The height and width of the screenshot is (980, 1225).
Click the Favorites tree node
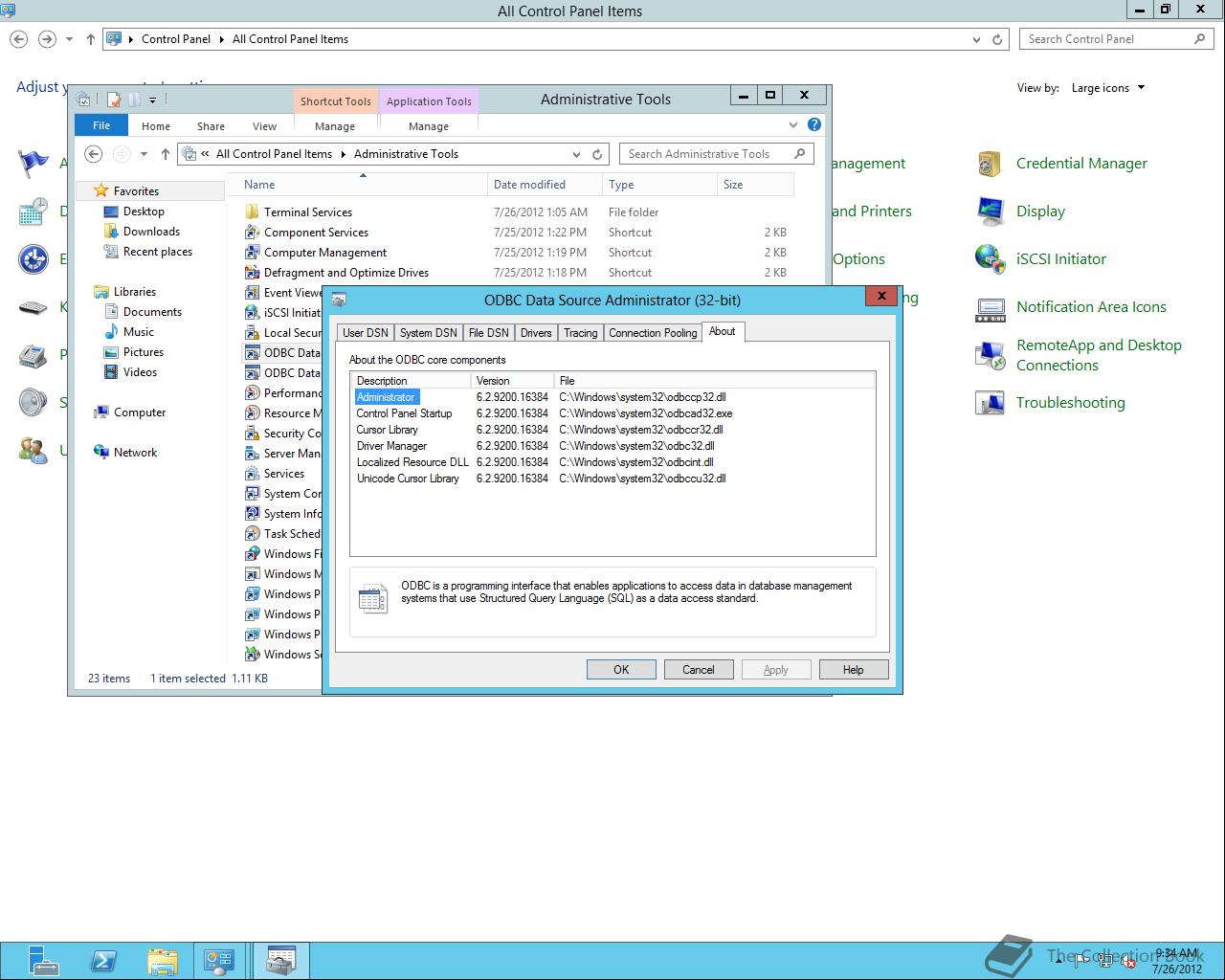136,191
